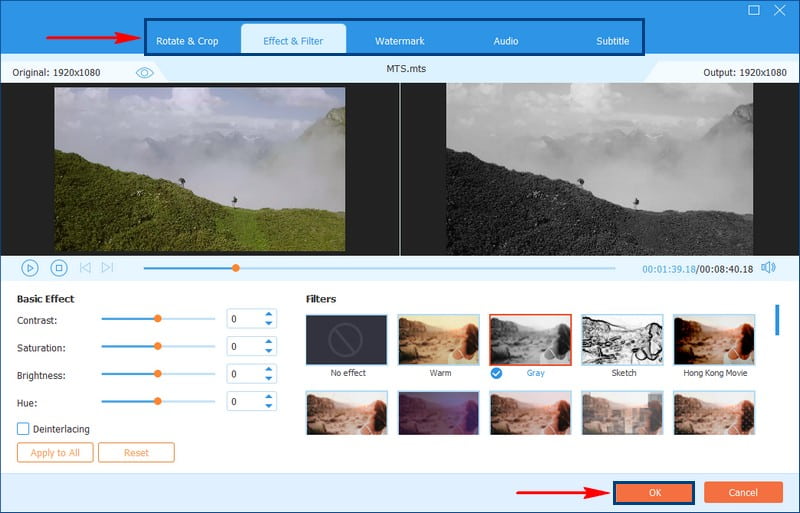Select the Effect & Filter tab

[x=293, y=40]
